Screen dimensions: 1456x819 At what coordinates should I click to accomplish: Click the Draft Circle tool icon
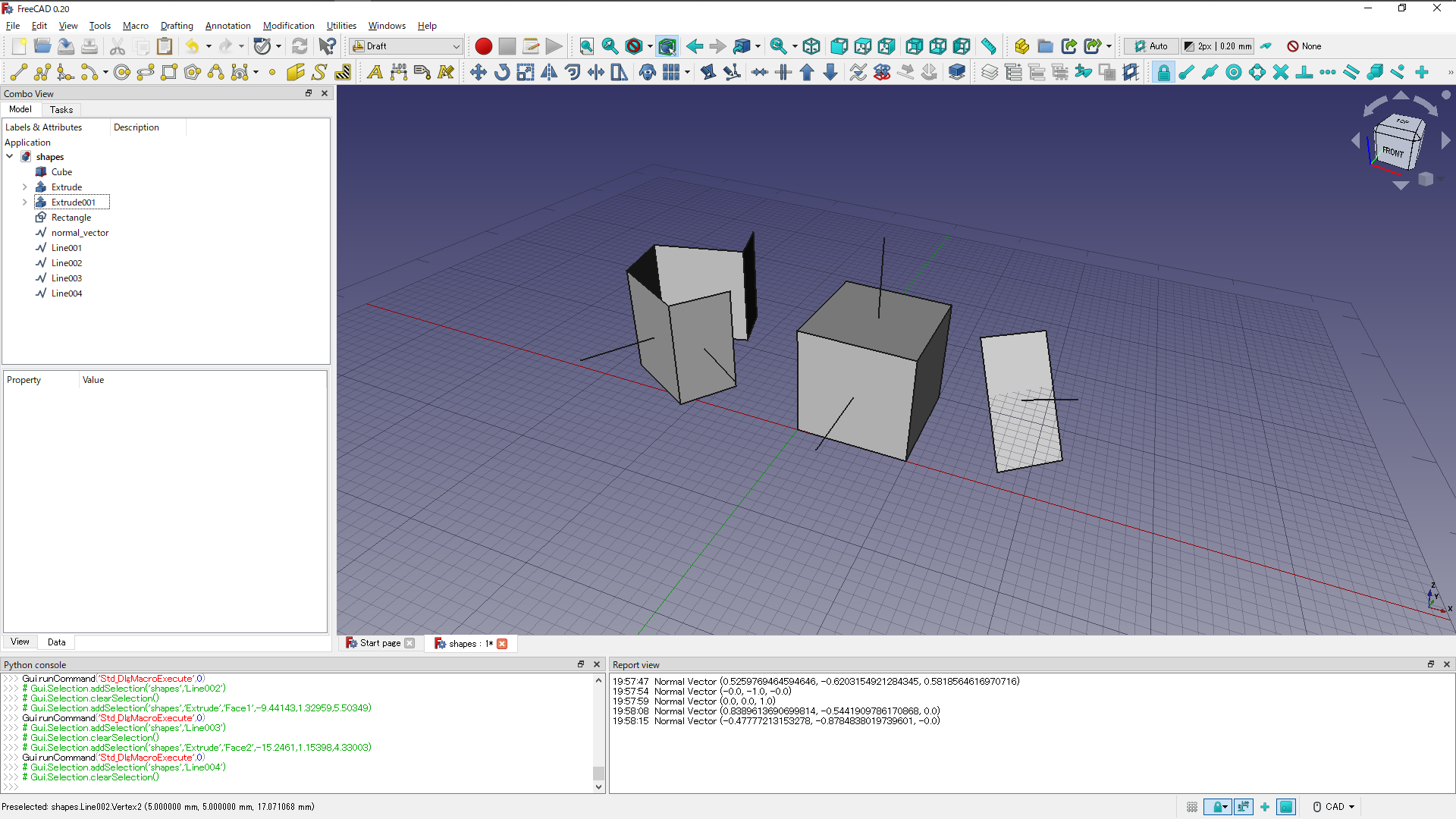click(x=121, y=72)
